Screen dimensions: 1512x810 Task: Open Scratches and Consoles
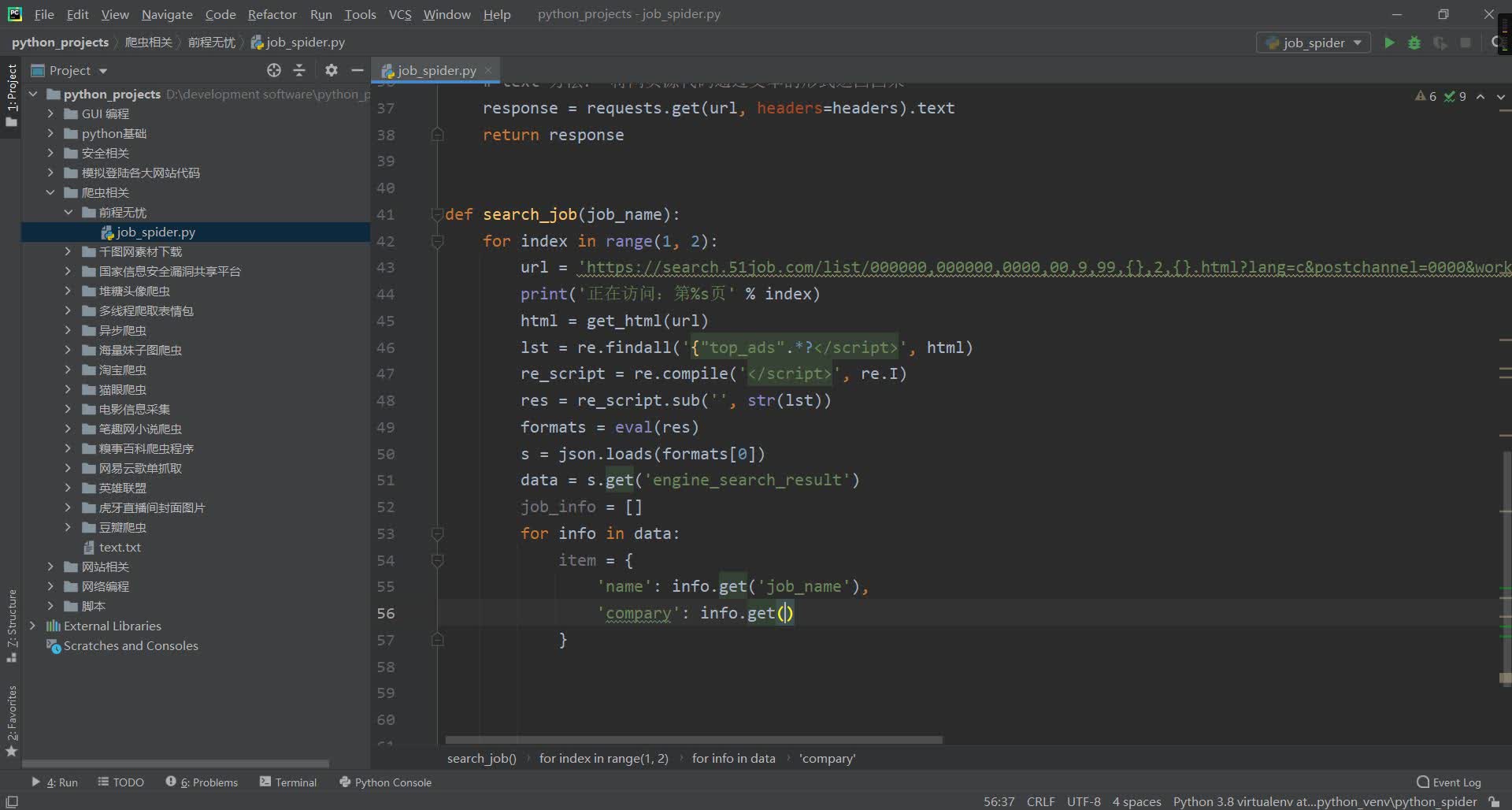(131, 645)
